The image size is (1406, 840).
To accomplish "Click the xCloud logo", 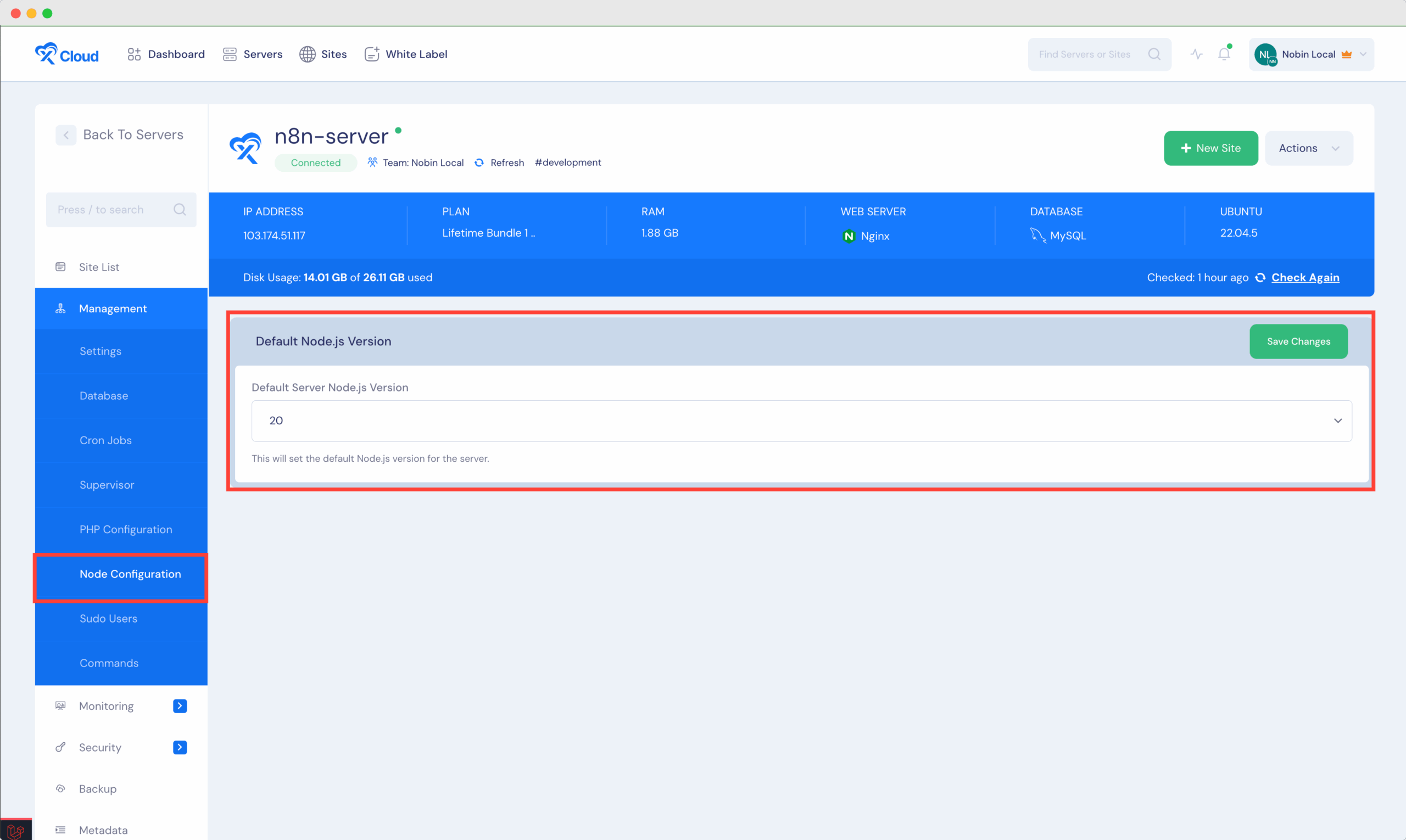I will (x=66, y=54).
